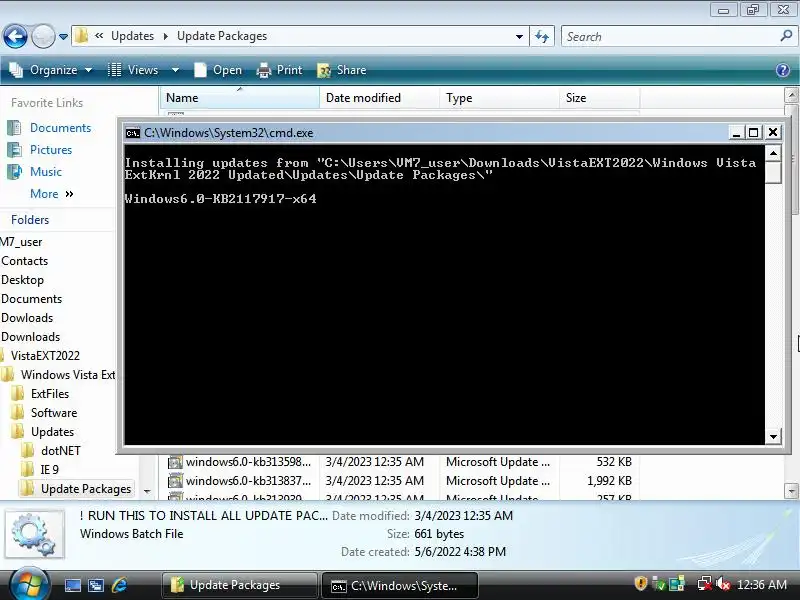800x600 pixels.
Task: Click the 532 KB size cell
Action: tap(614, 462)
